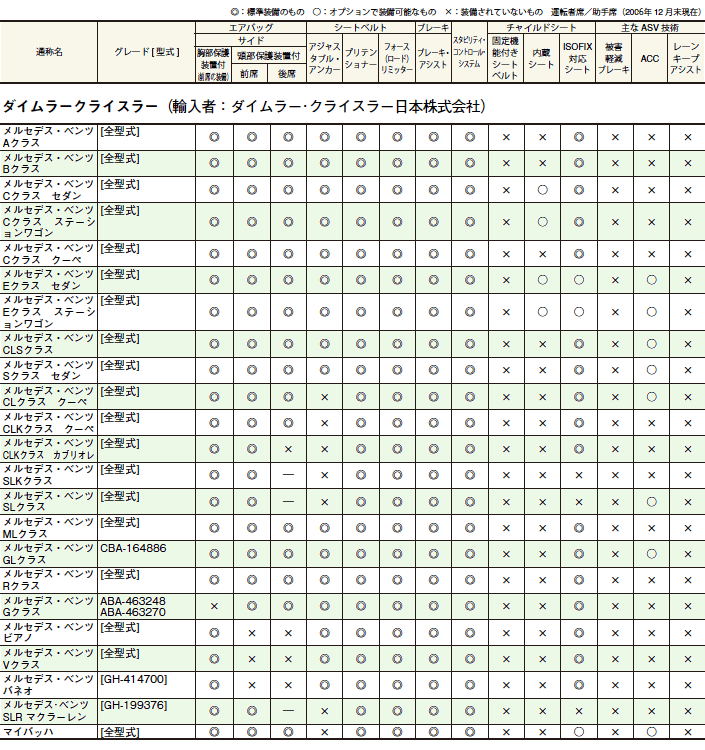Click the メルセデス・ベンツ Bクラス row name
The width and height of the screenshot is (705, 750).
pos(48,164)
